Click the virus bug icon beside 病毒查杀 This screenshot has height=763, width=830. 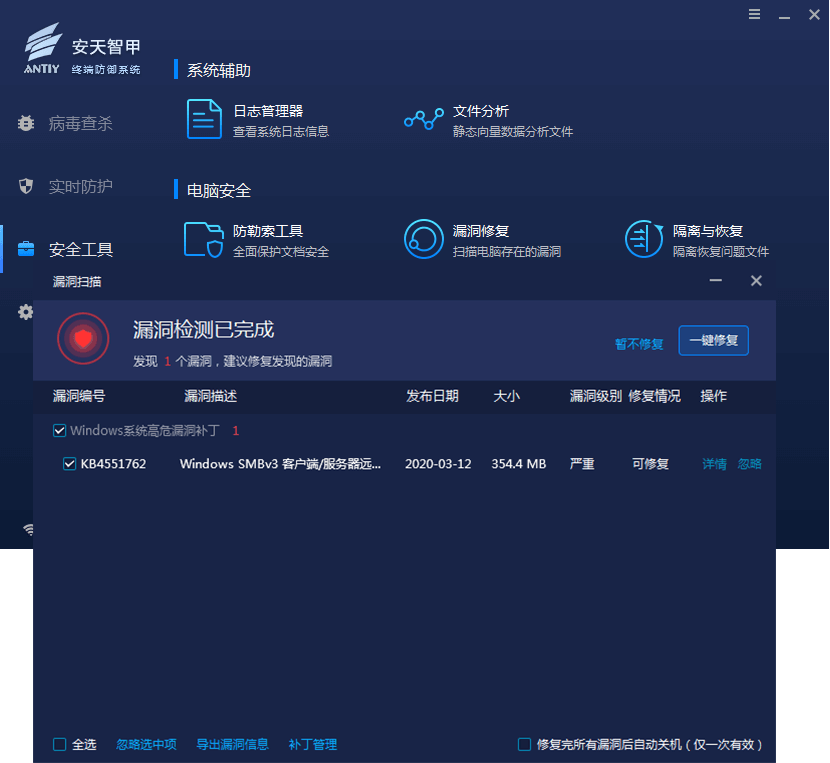click(25, 123)
